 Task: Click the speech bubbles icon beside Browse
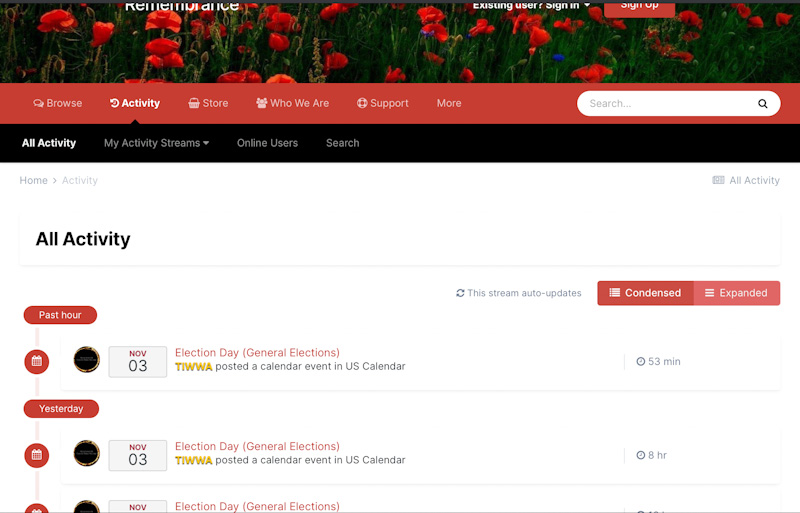(x=38, y=103)
